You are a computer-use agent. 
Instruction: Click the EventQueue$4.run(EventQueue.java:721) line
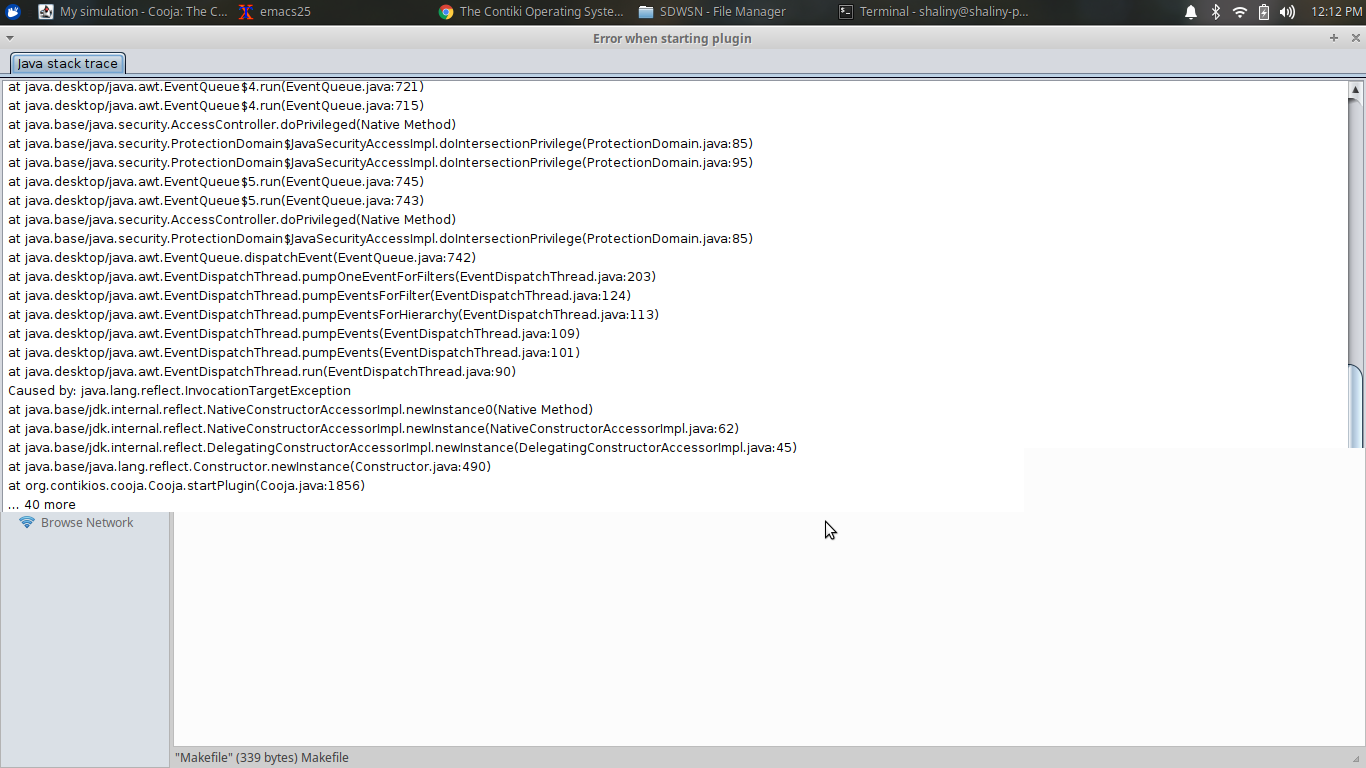click(x=216, y=87)
